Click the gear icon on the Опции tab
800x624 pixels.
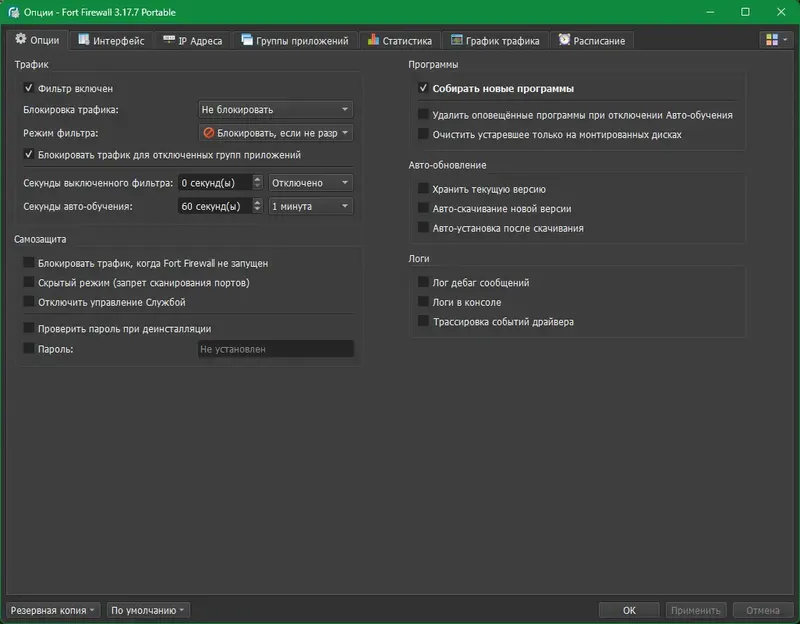click(x=20, y=39)
